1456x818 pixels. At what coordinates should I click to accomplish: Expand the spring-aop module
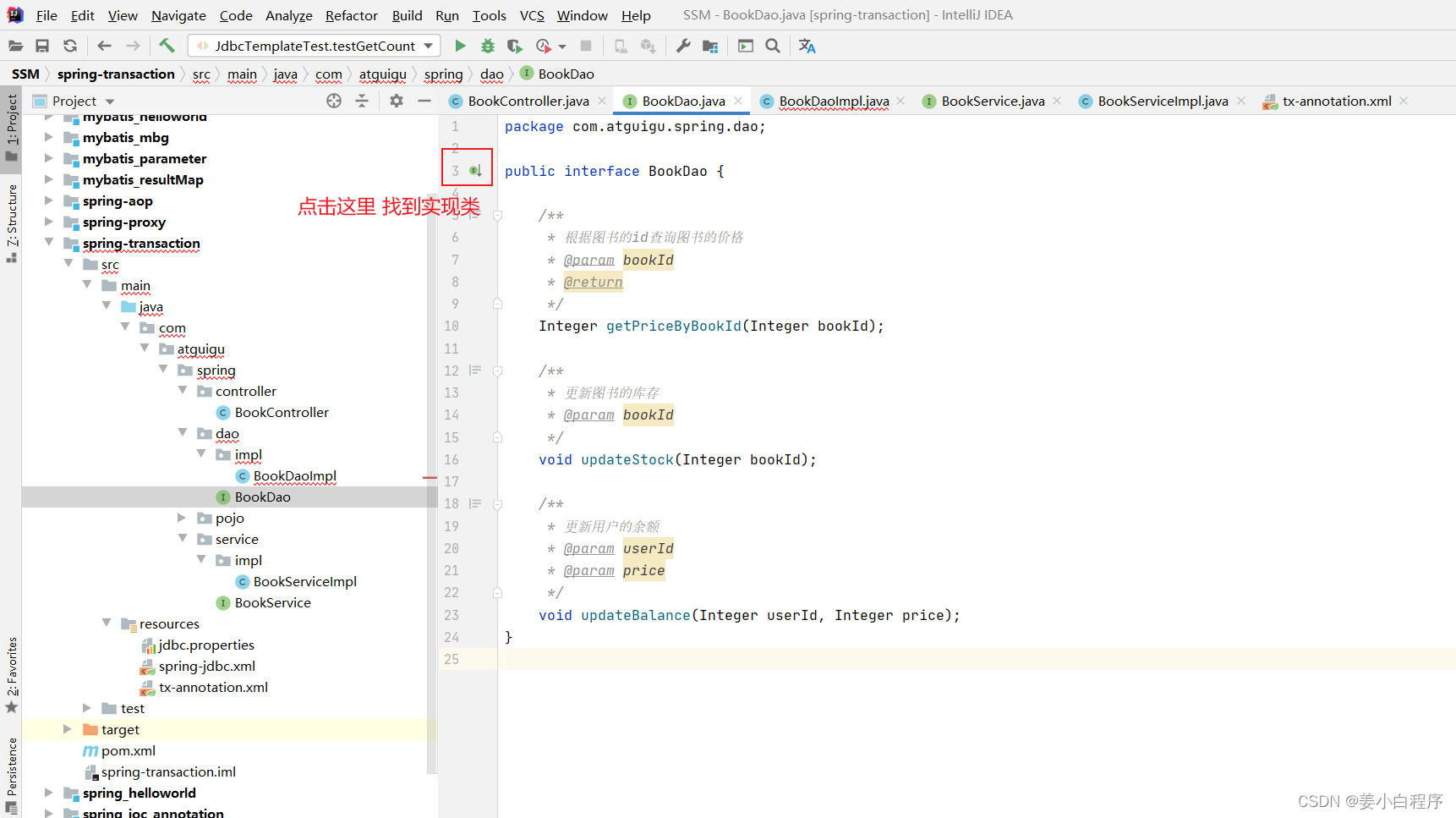coord(49,200)
